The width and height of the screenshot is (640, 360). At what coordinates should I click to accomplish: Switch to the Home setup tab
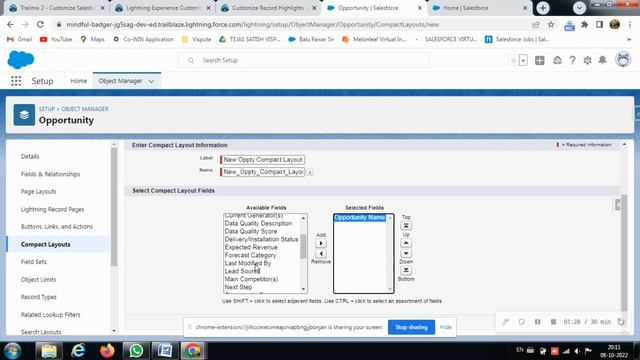coord(78,81)
